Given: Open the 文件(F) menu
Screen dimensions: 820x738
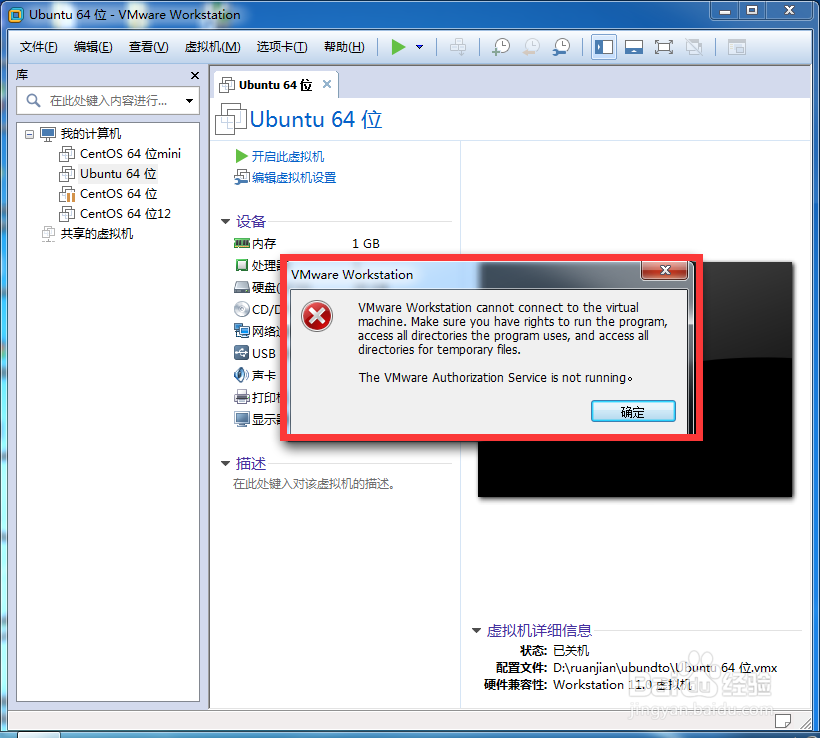Looking at the screenshot, I should (x=38, y=47).
